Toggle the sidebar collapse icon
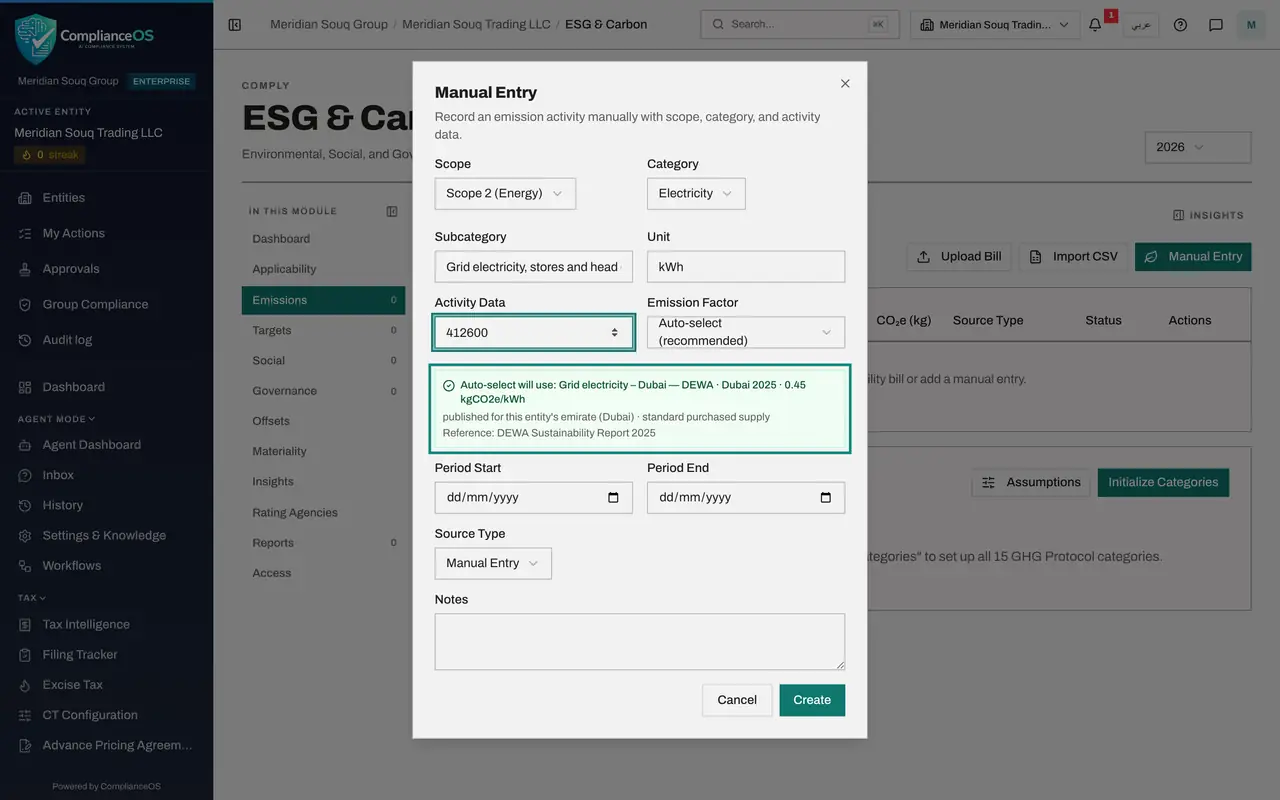Image resolution: width=1280 pixels, height=800 pixels. point(235,24)
